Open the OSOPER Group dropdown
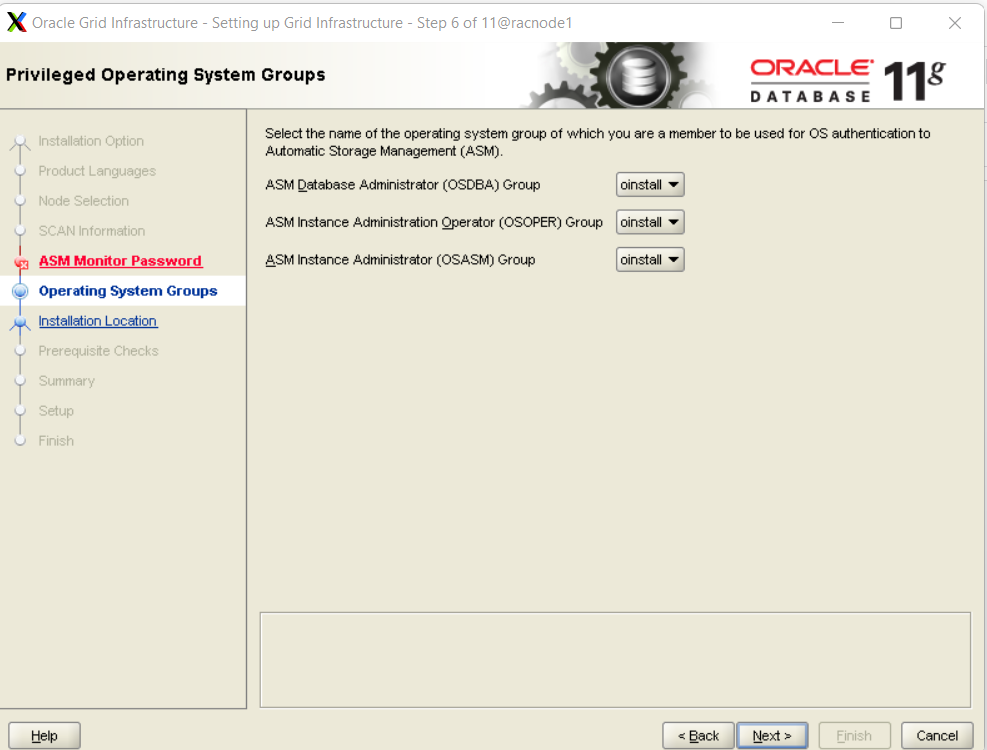Screen dimensions: 987x750 pos(650,222)
